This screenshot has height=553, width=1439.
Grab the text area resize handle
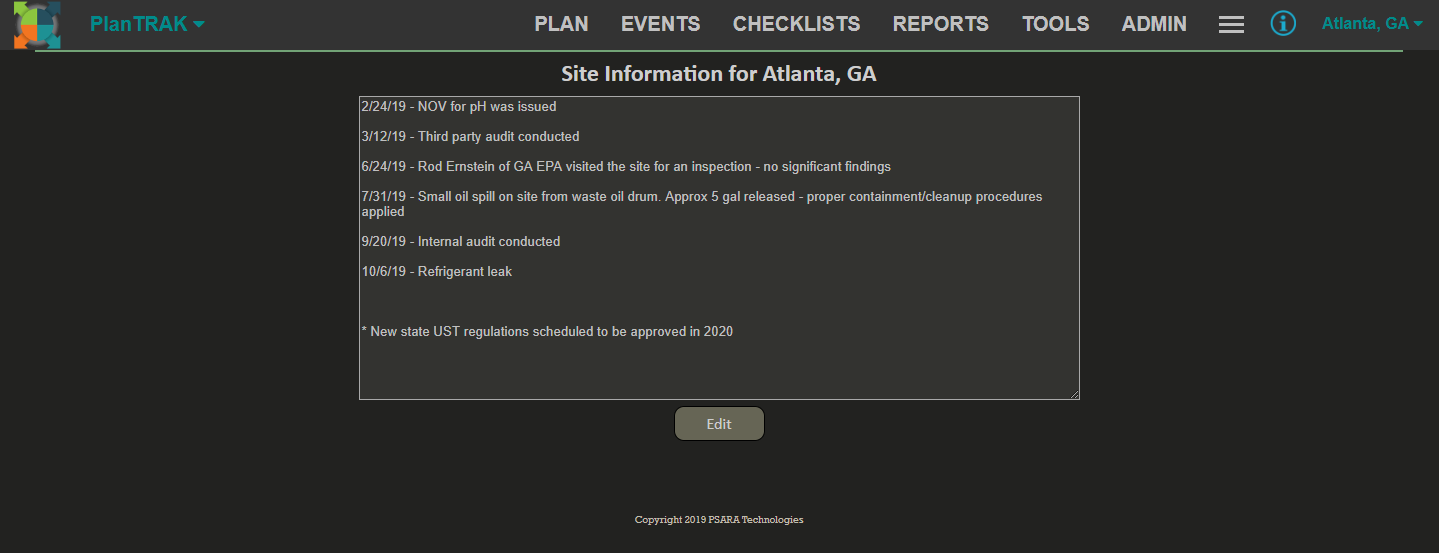coord(1074,394)
